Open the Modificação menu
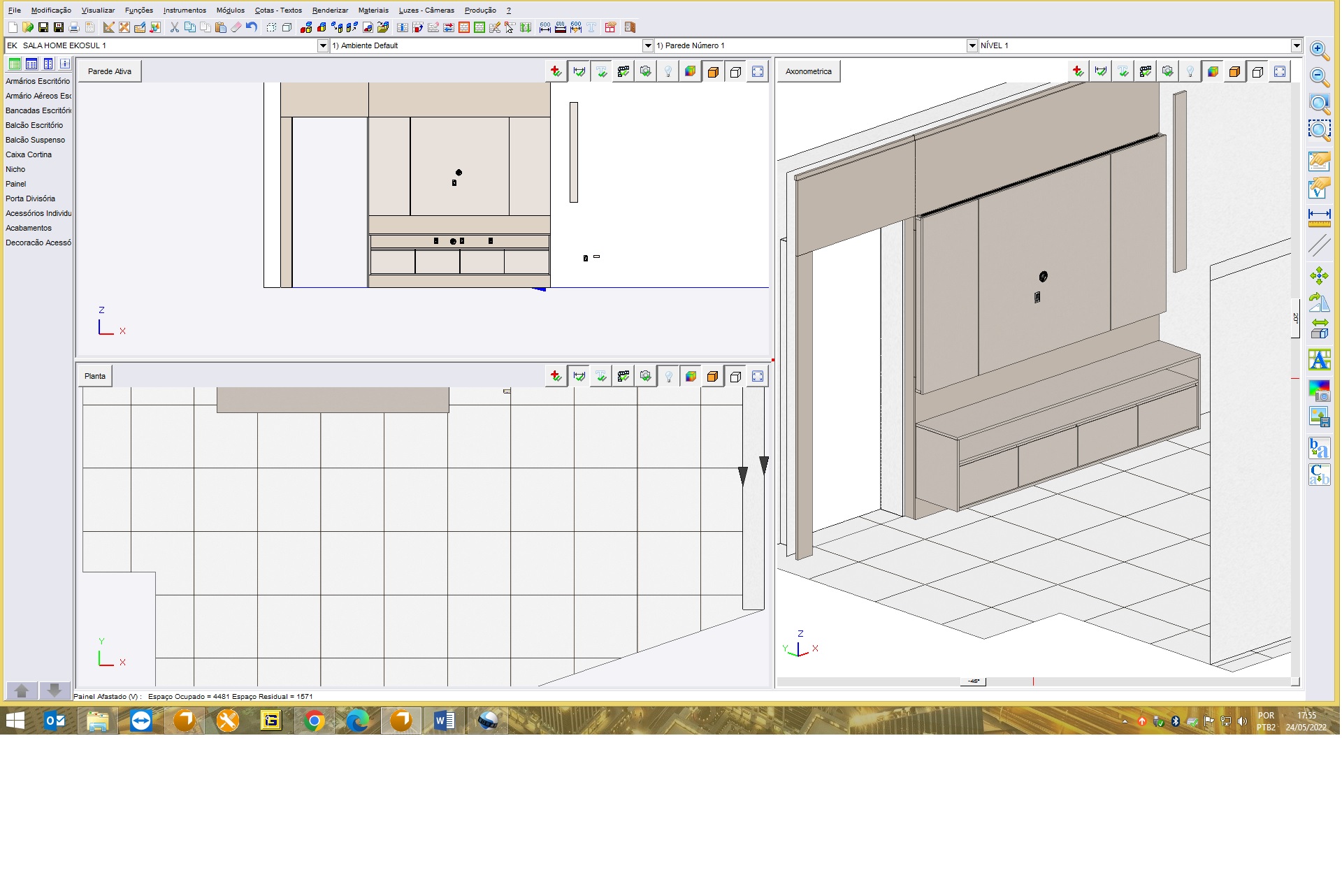Image resolution: width=1342 pixels, height=896 pixels. (x=51, y=10)
